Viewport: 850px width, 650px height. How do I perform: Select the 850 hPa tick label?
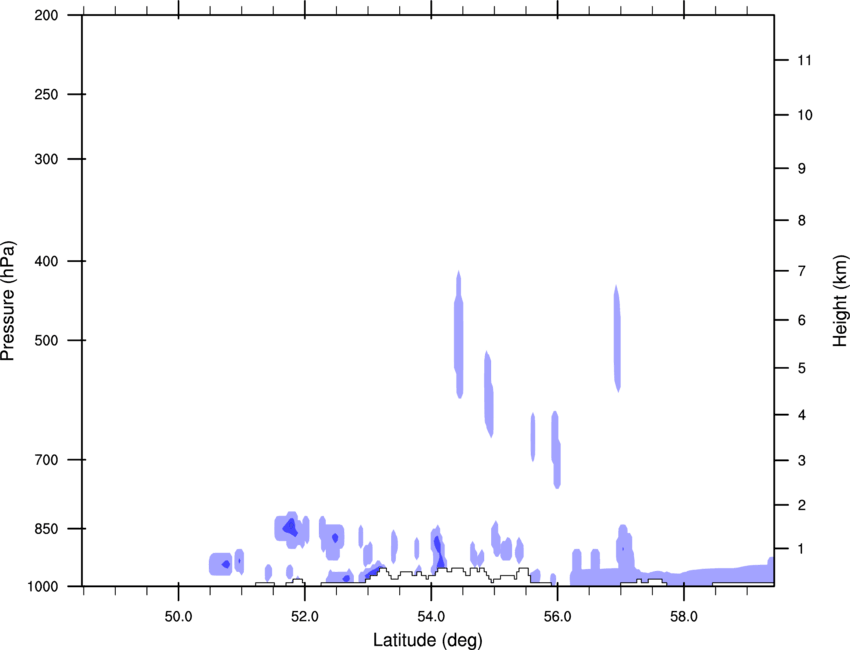point(47,529)
